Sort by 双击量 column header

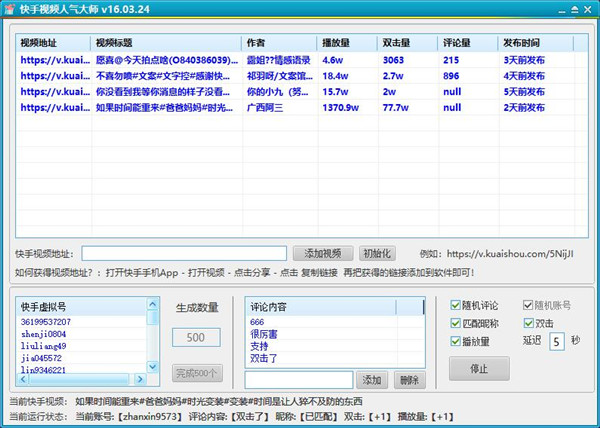(x=408, y=43)
